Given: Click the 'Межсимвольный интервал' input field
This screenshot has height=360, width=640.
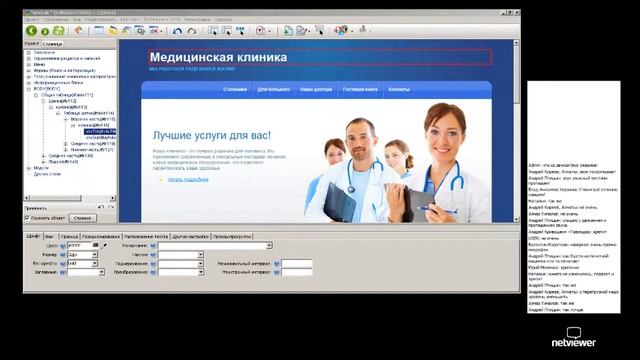Looking at the screenshot, I should coord(297,264).
